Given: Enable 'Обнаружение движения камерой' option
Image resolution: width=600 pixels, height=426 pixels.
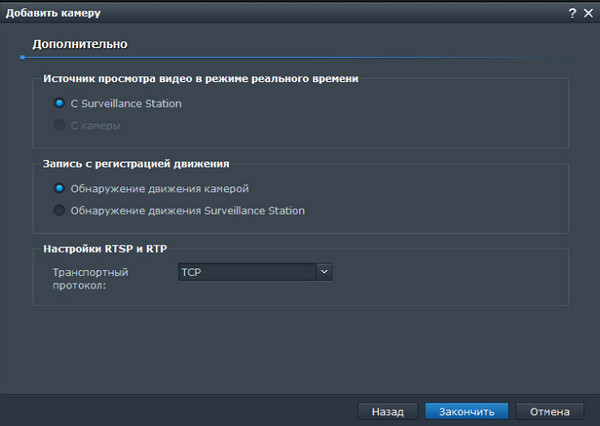Looking at the screenshot, I should point(60,188).
